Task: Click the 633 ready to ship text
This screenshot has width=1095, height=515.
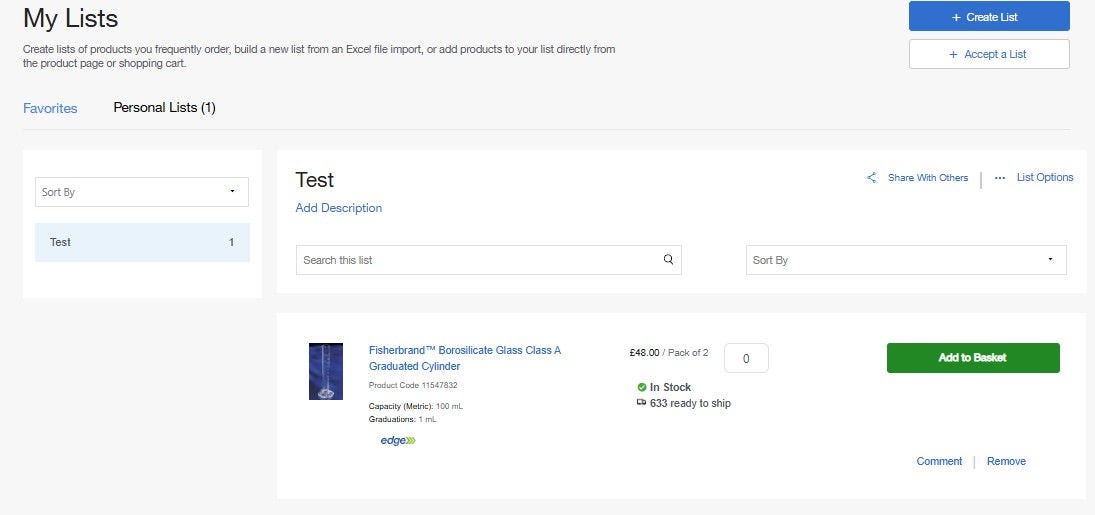Action: 690,403
